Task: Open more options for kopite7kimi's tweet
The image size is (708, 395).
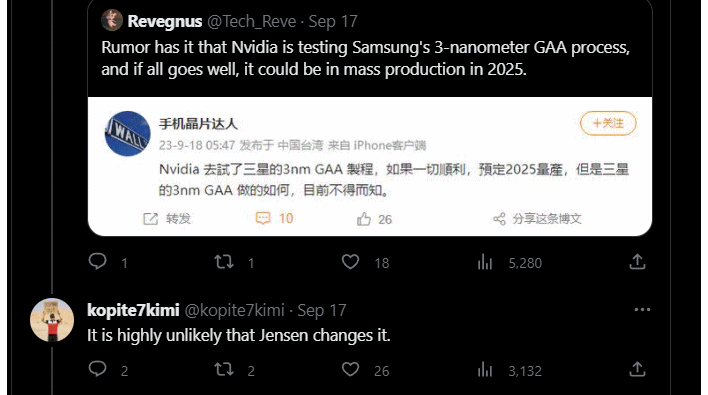Action: pos(642,310)
